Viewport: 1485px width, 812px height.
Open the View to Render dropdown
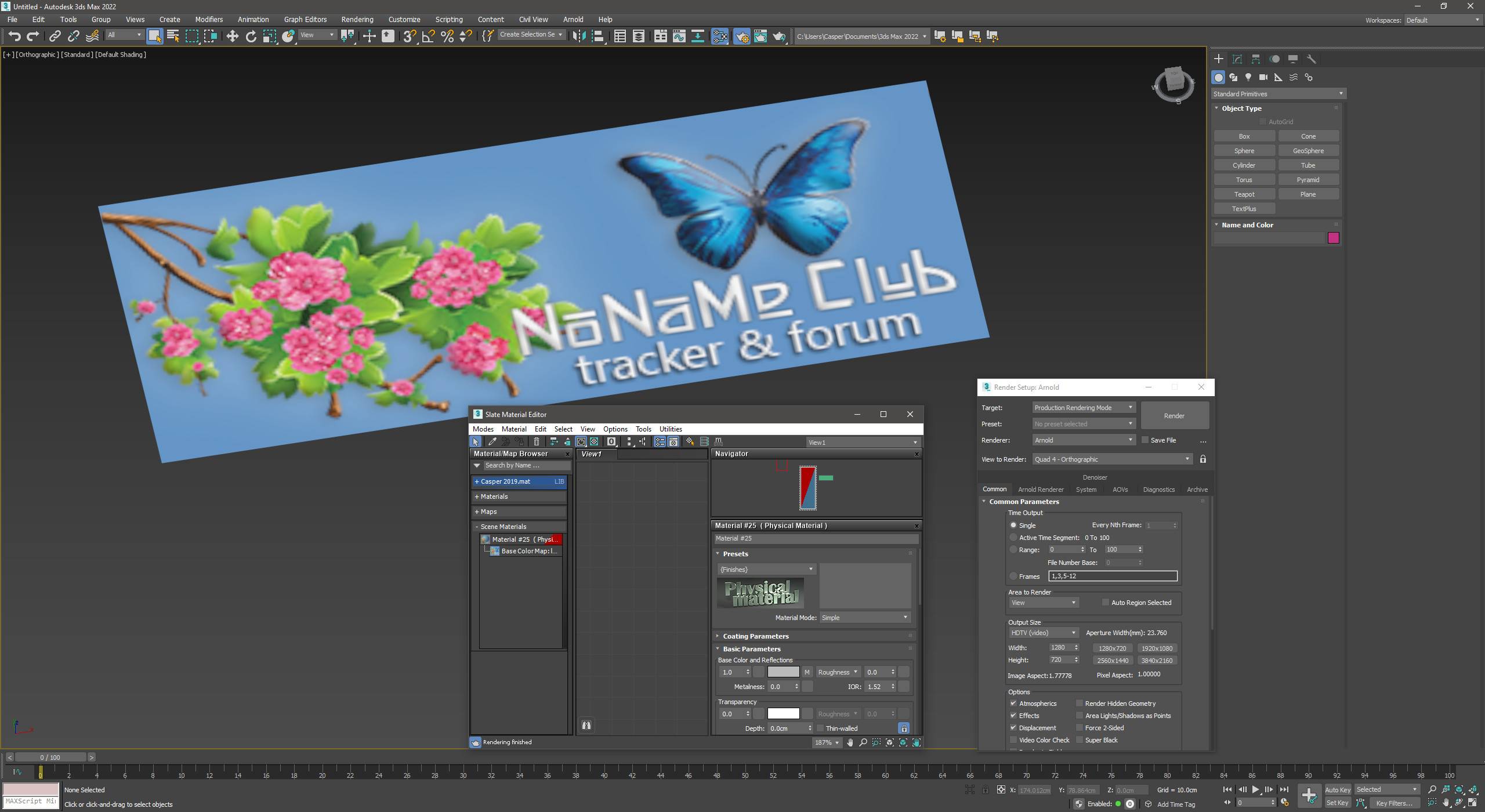pos(1112,459)
